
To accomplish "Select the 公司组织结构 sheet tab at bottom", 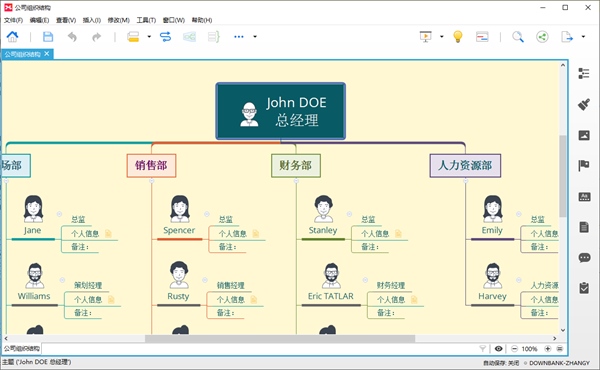I will point(22,349).
